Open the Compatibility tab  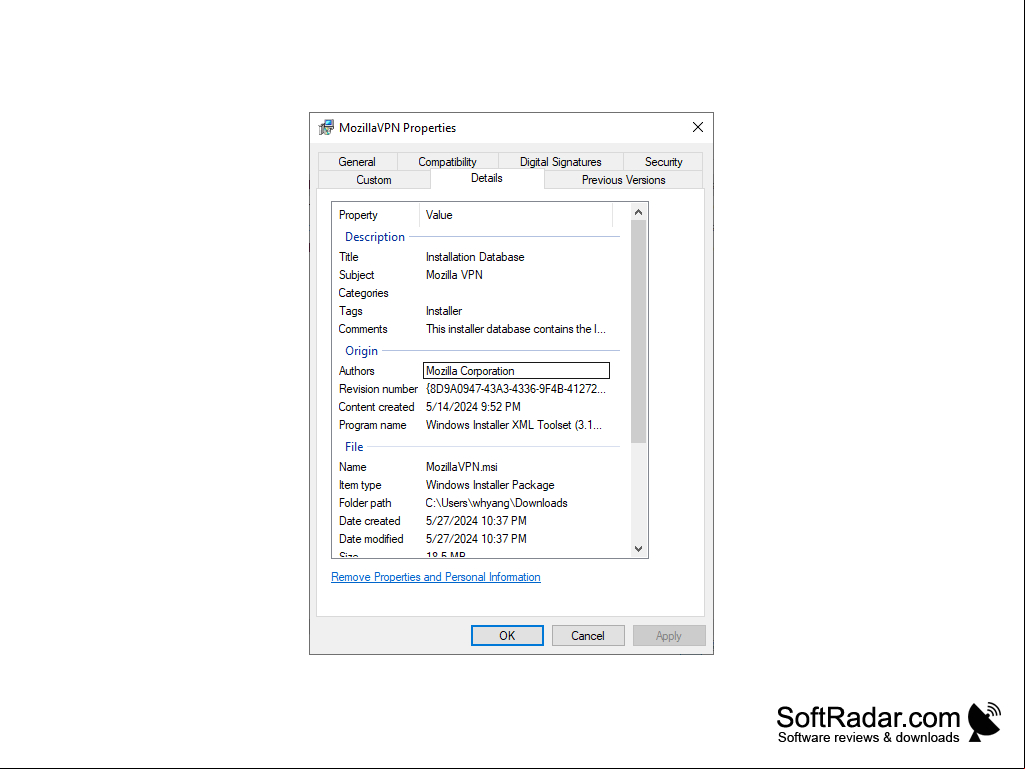tap(447, 162)
